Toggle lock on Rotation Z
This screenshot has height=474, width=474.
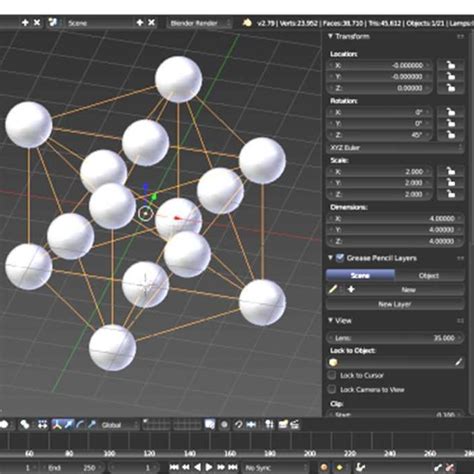pos(451,135)
